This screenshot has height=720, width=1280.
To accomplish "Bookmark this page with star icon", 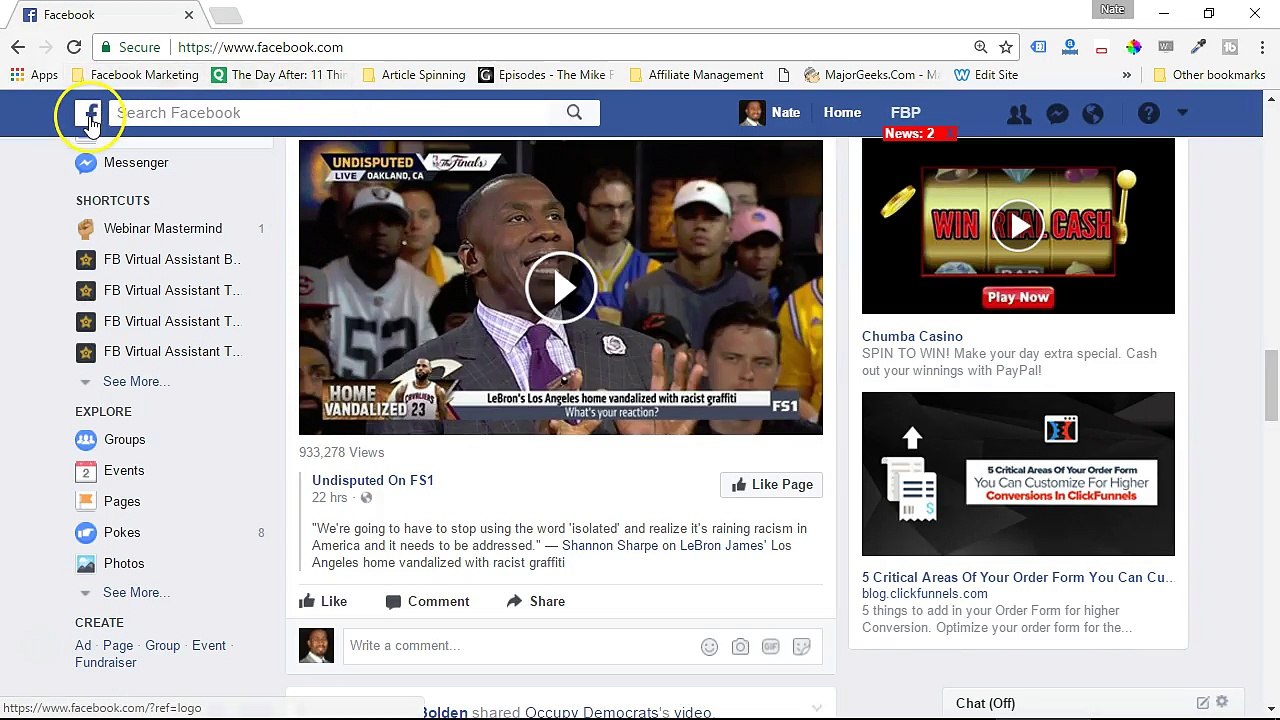I will (1006, 47).
